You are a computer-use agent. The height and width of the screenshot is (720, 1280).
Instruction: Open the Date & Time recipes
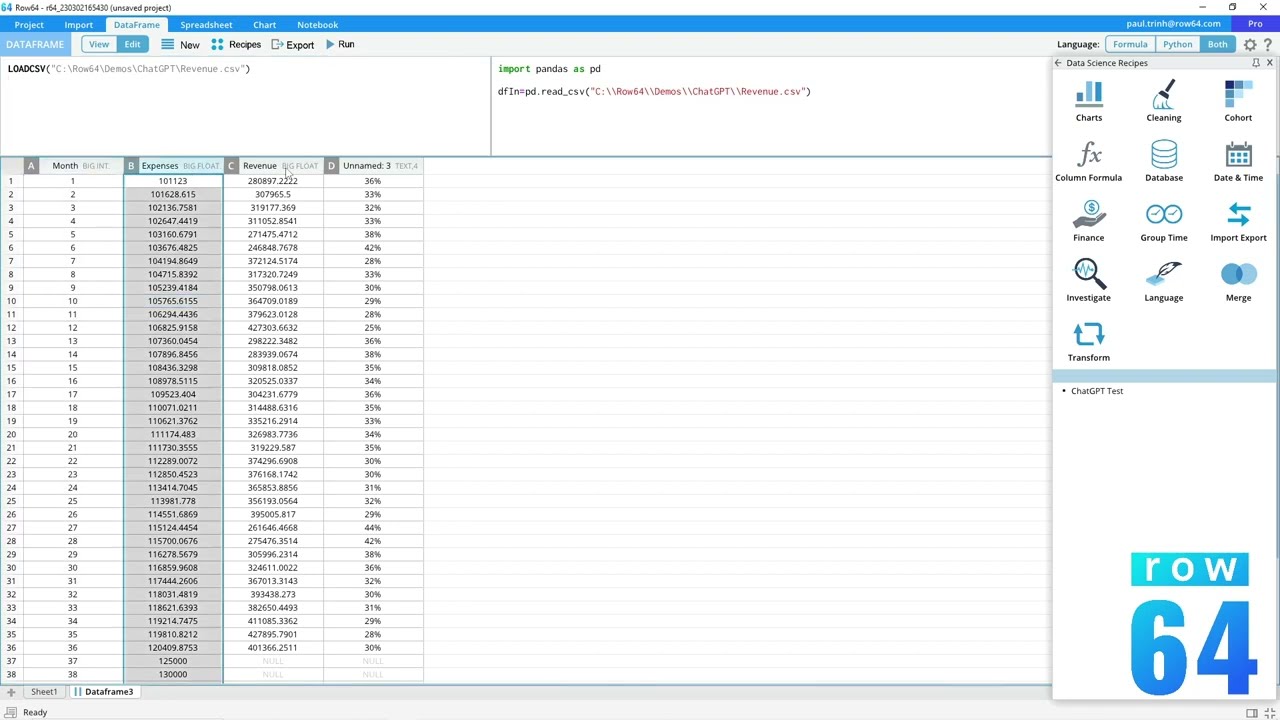[1238, 162]
